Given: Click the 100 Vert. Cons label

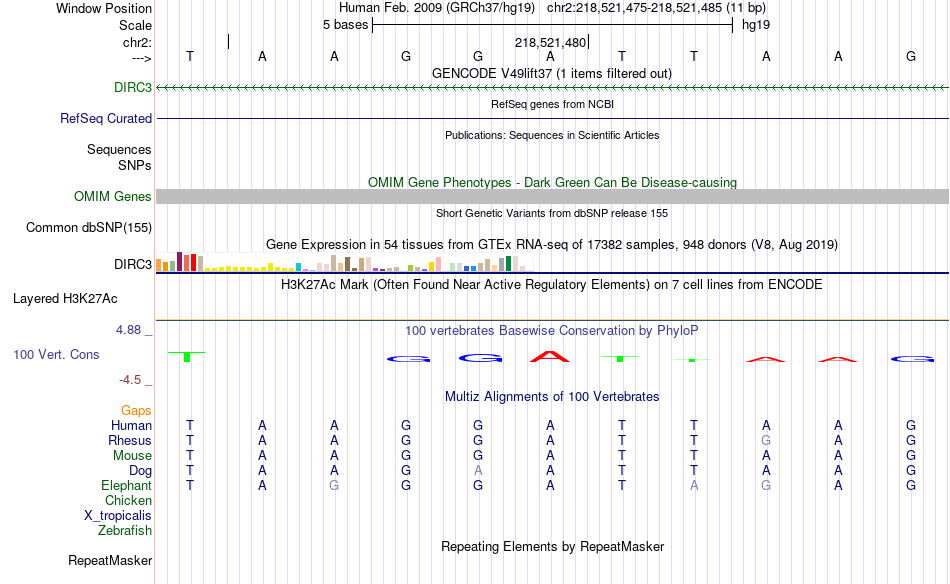Looking at the screenshot, I should pyautogui.click(x=56, y=354).
